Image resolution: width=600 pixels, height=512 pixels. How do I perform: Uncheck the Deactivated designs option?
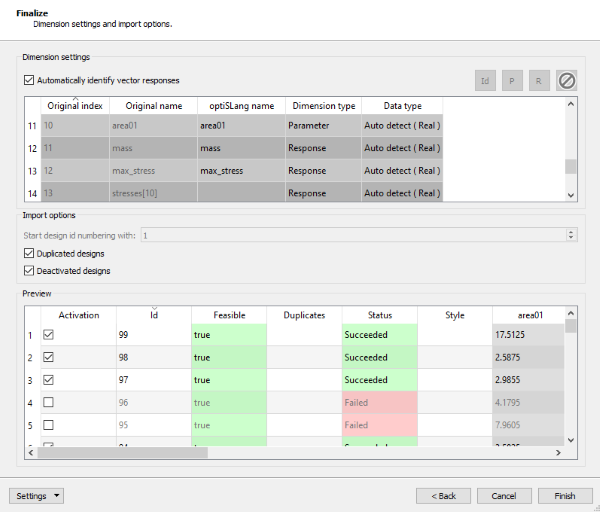click(x=29, y=271)
